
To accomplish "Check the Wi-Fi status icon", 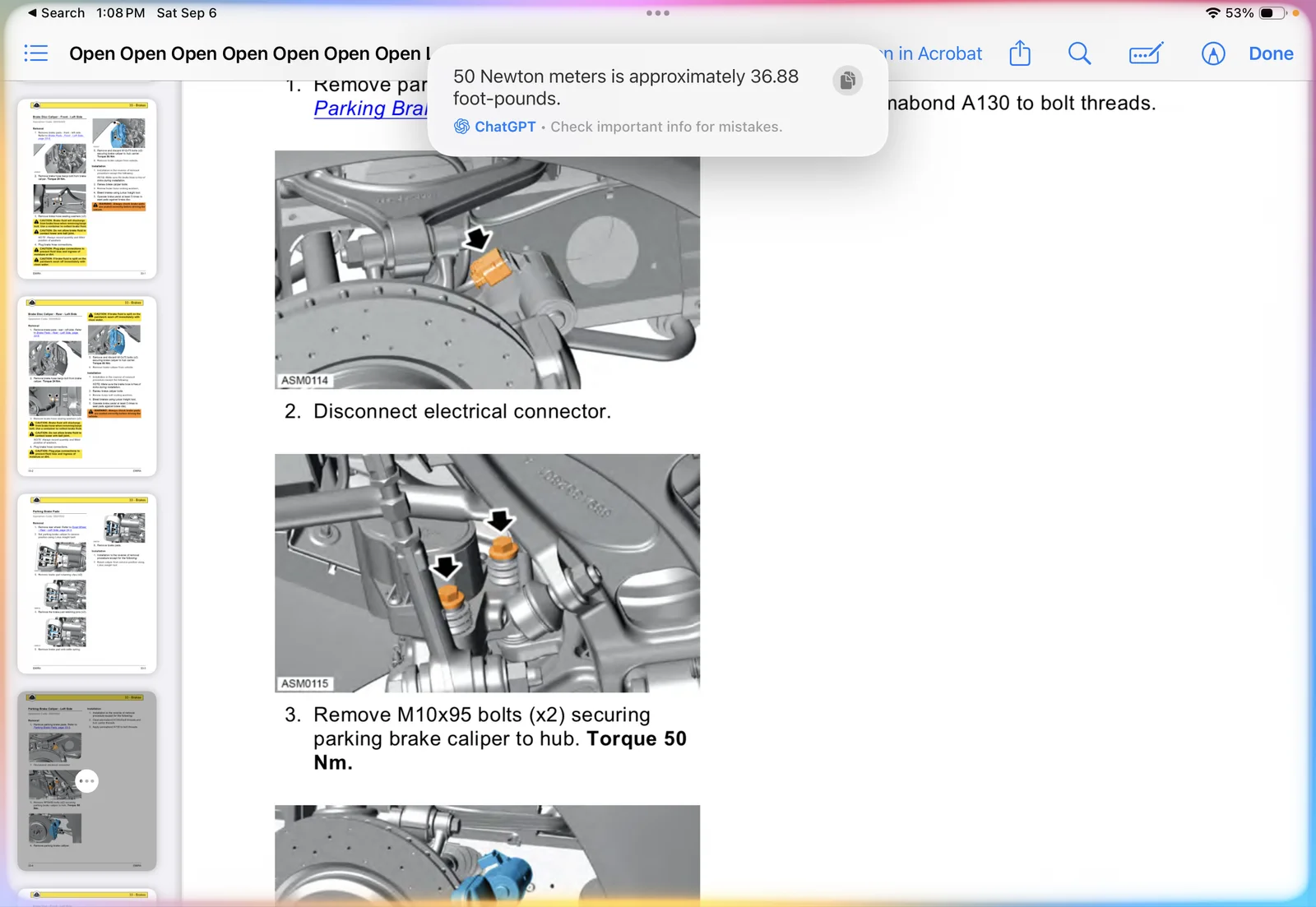I will [1212, 13].
